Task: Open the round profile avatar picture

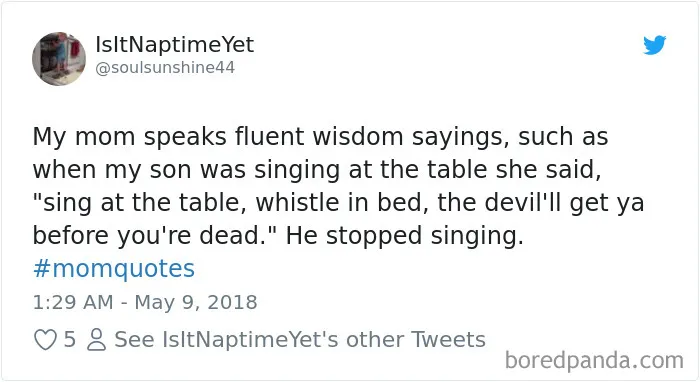Action: pyautogui.click(x=59, y=58)
